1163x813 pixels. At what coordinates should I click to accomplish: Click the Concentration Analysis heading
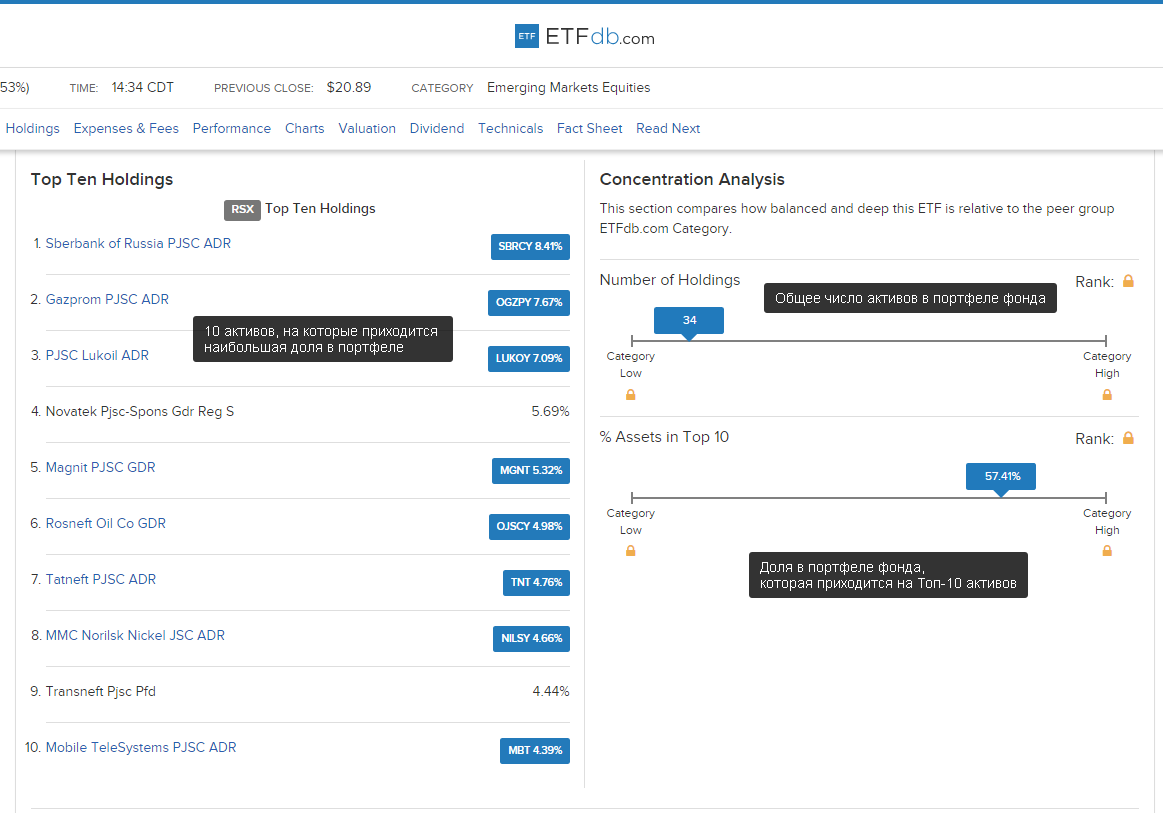[692, 180]
